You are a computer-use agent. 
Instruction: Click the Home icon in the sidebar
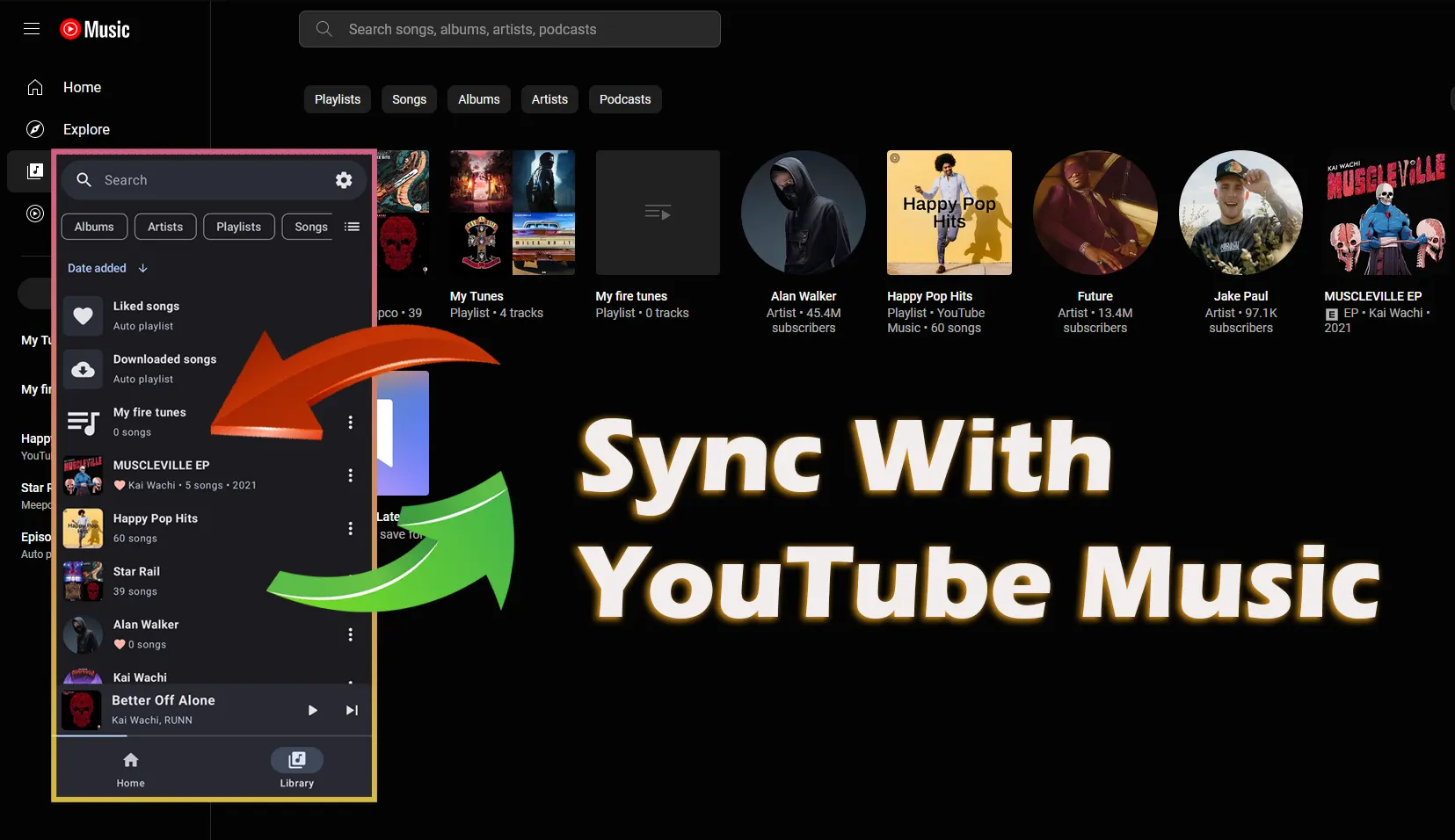click(35, 87)
